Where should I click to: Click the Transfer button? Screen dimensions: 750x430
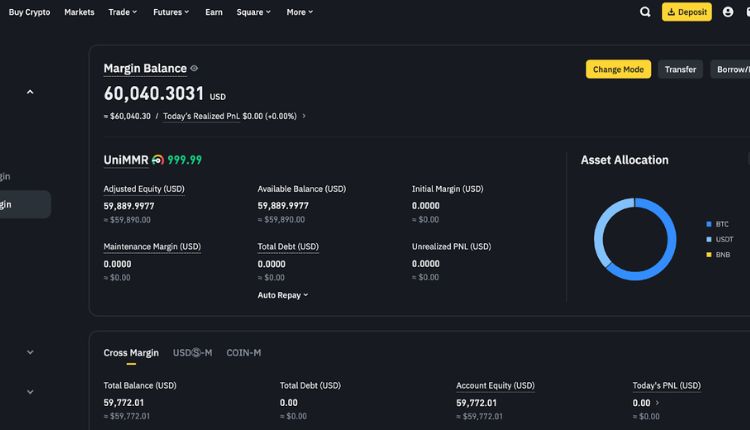(x=680, y=69)
